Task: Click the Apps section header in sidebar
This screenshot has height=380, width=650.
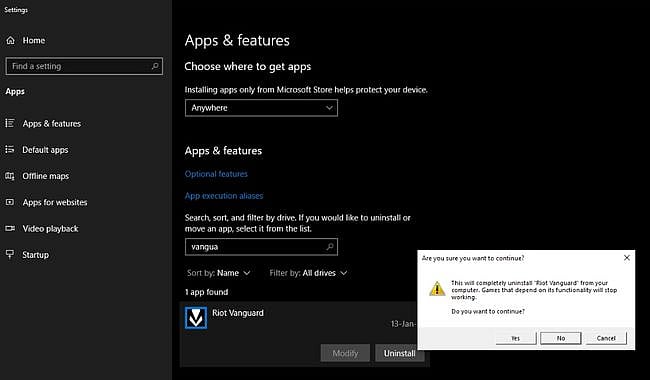Action: pos(15,91)
